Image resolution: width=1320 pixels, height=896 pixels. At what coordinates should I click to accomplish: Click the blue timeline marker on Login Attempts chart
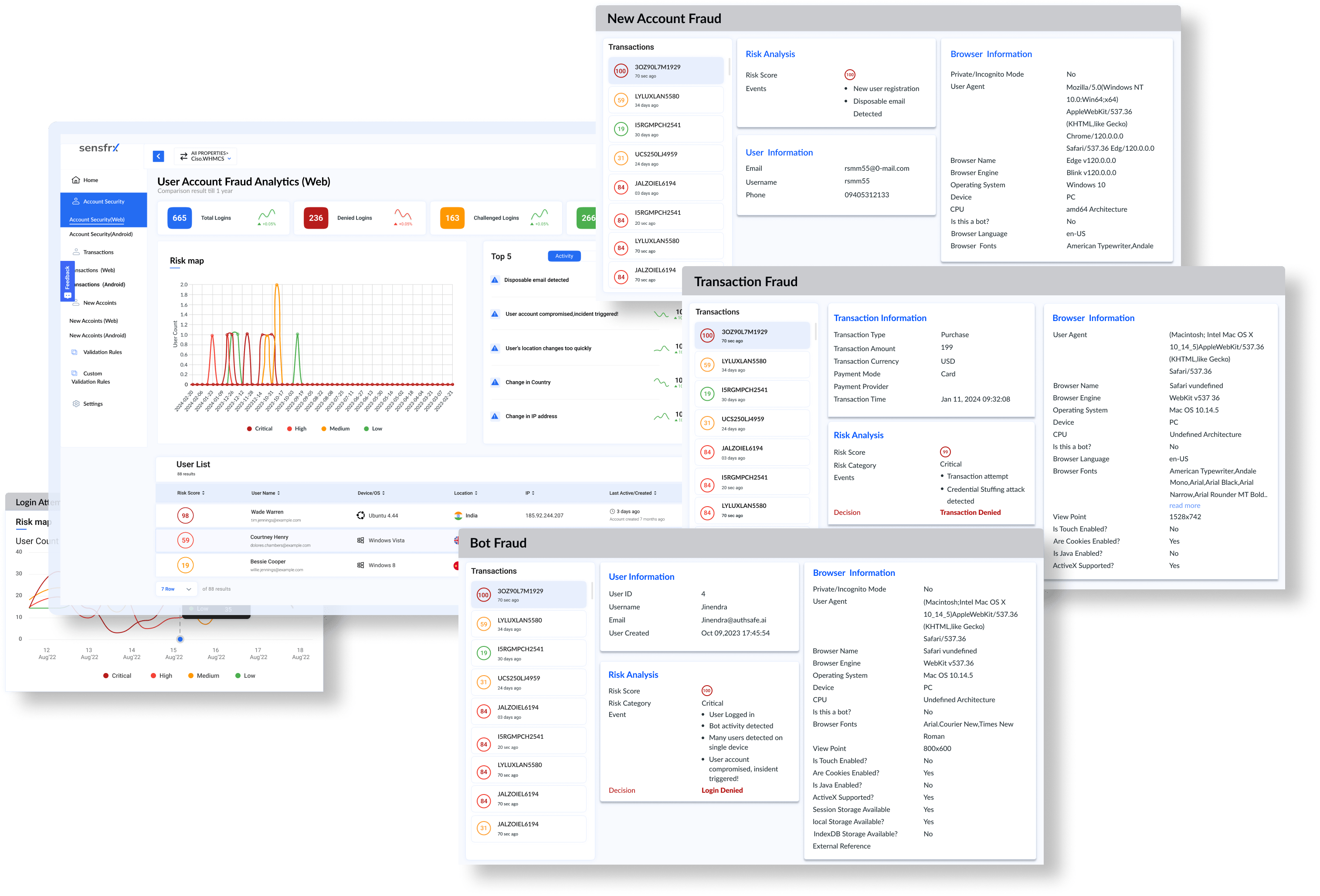click(180, 639)
